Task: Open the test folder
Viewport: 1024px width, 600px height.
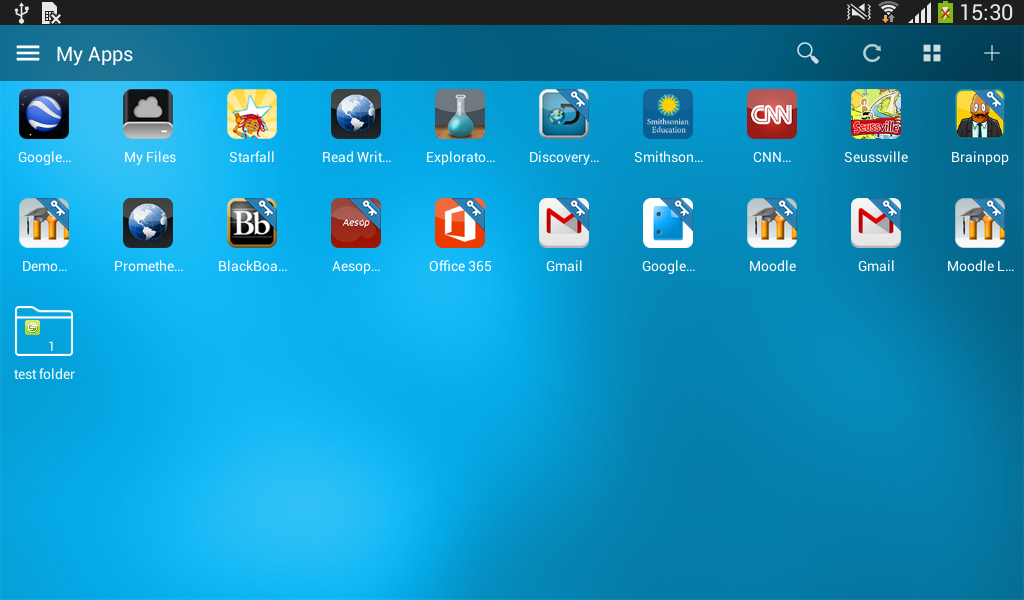Action: 44,331
